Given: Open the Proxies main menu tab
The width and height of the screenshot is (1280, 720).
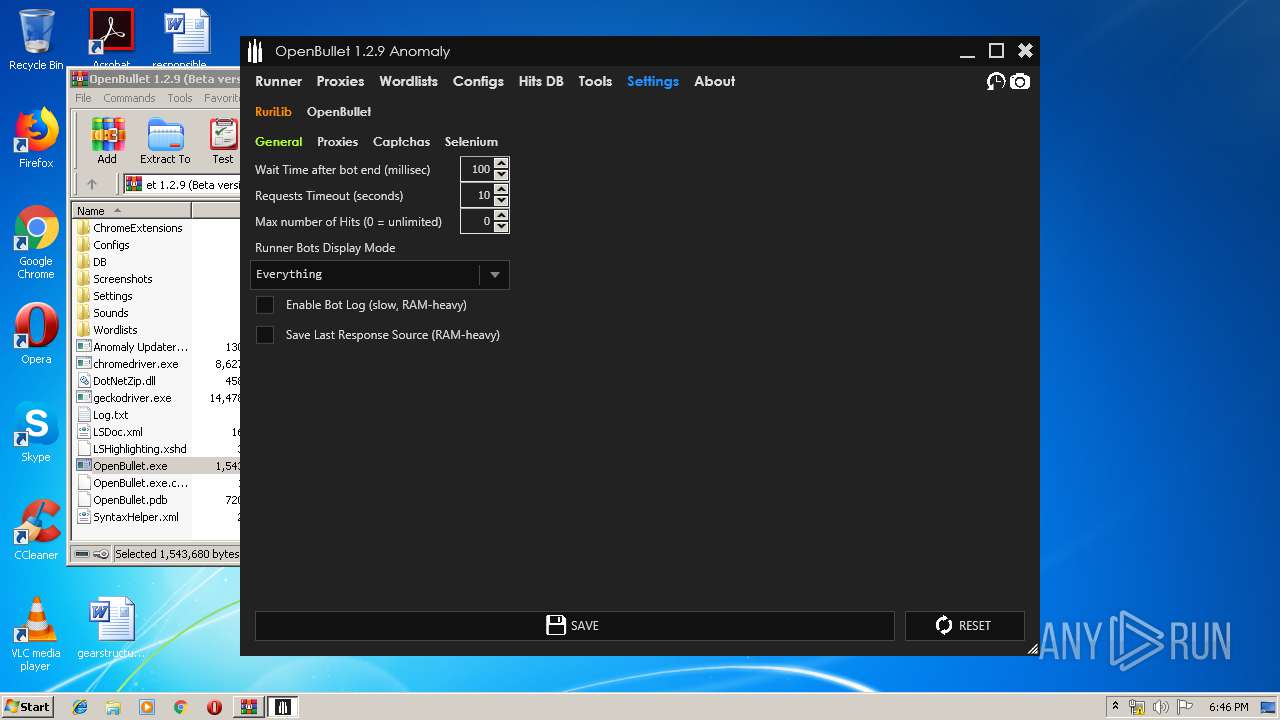Looking at the screenshot, I should pos(340,82).
